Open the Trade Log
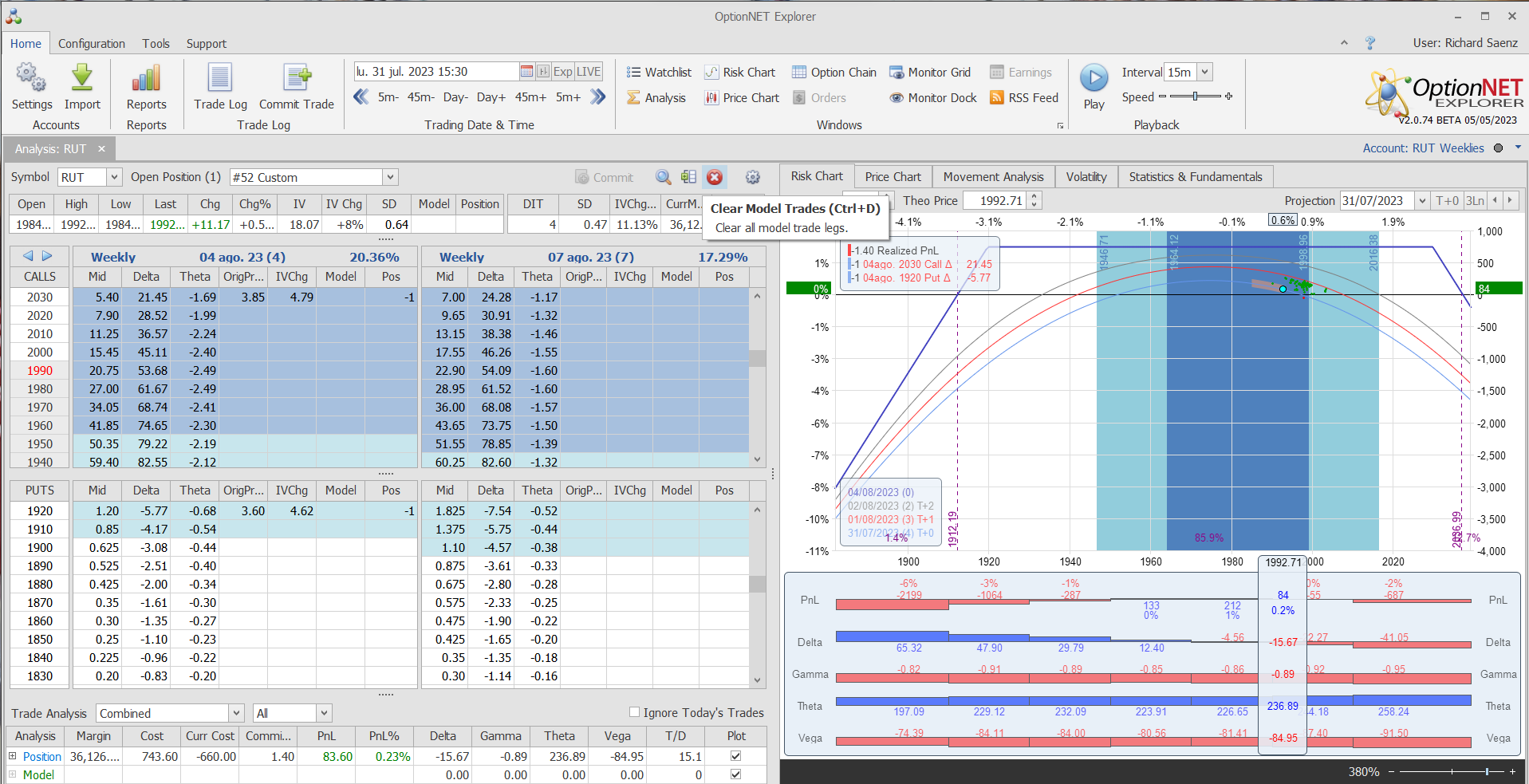 tap(220, 78)
